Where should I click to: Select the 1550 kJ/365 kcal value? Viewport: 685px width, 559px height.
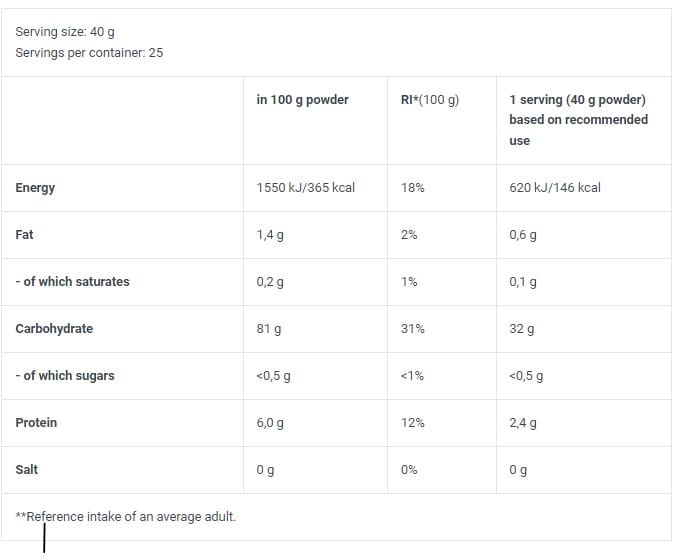point(305,188)
